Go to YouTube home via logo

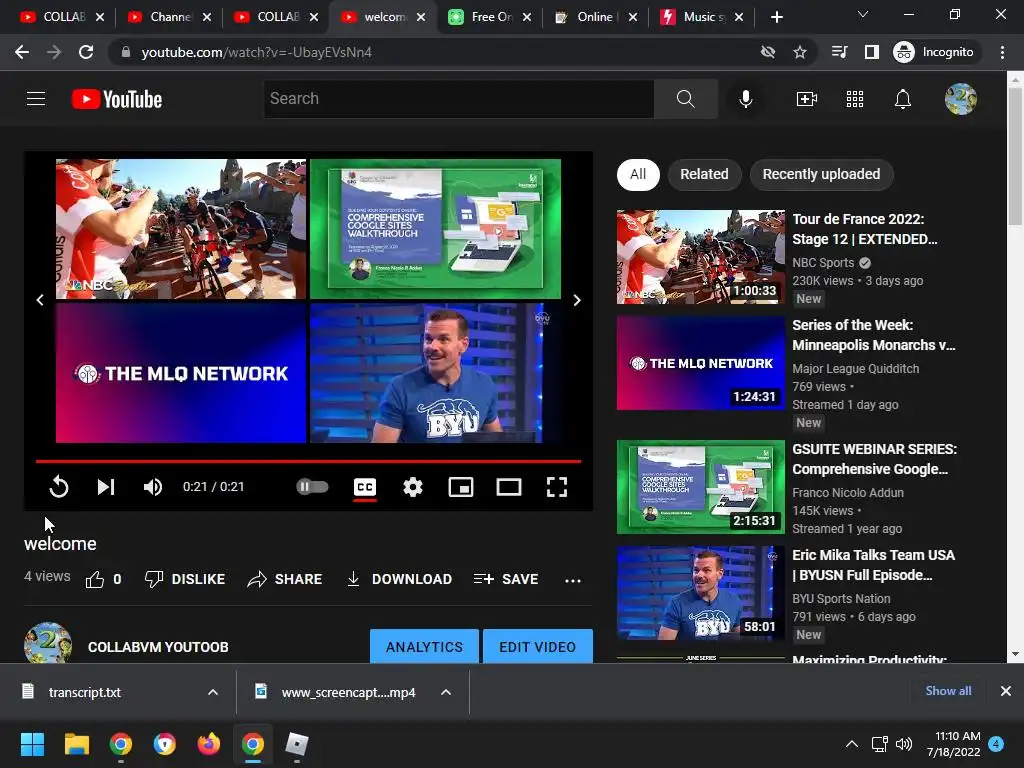pyautogui.click(x=117, y=99)
